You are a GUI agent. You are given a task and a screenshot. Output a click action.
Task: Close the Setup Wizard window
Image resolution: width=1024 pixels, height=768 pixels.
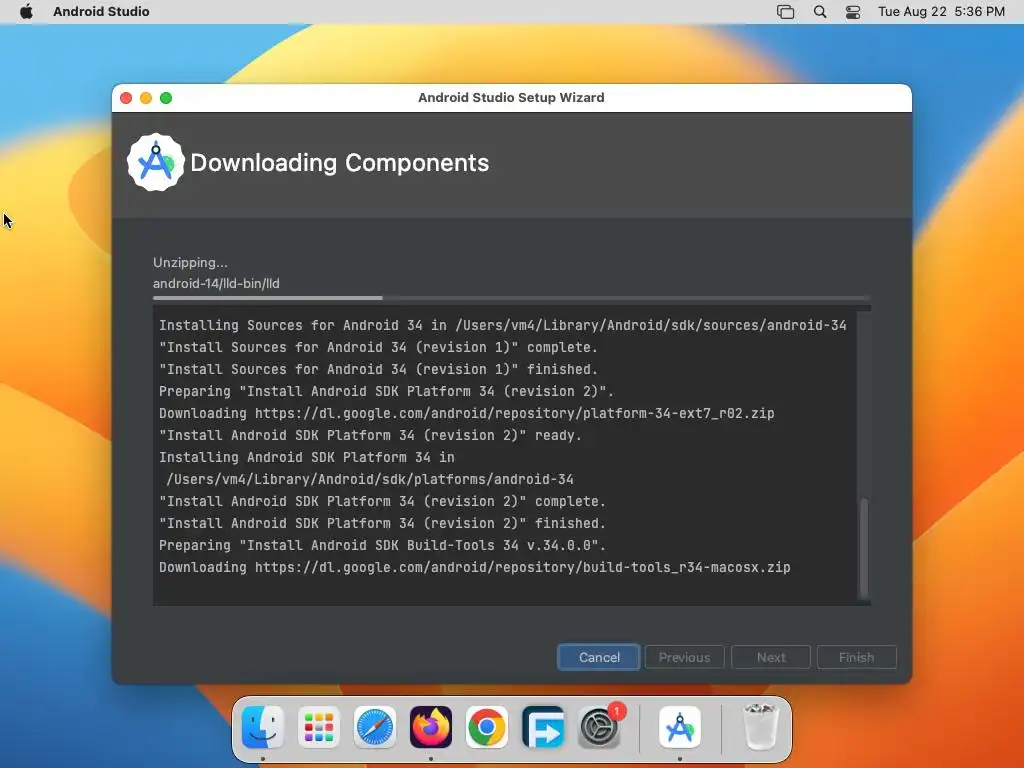click(126, 98)
